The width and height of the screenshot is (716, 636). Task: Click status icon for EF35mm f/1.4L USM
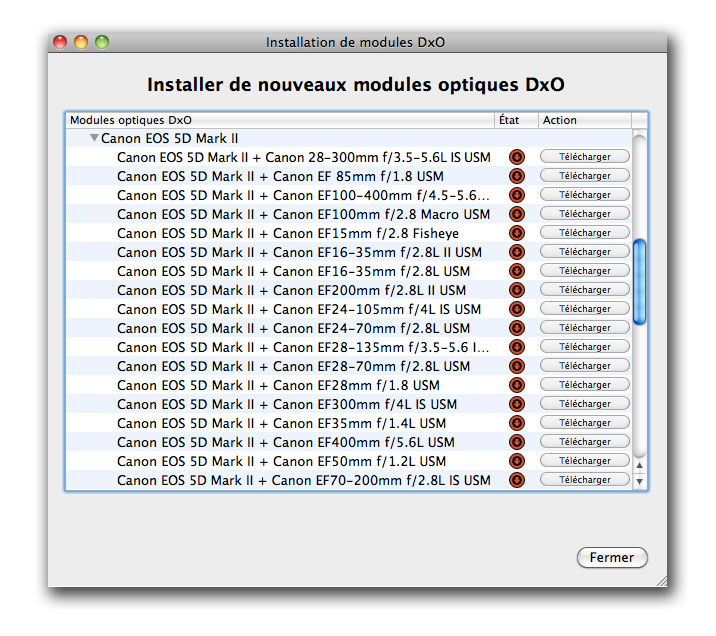pyautogui.click(x=516, y=423)
